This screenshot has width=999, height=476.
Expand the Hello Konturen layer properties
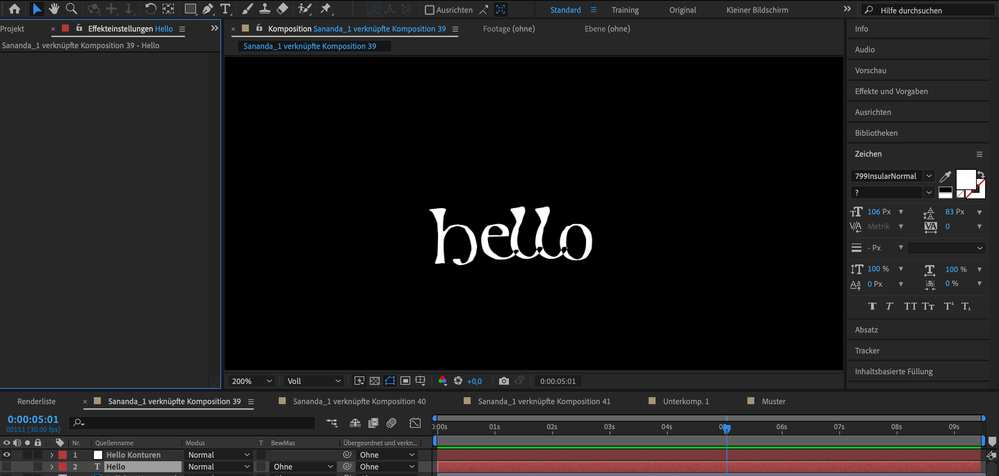(52, 455)
